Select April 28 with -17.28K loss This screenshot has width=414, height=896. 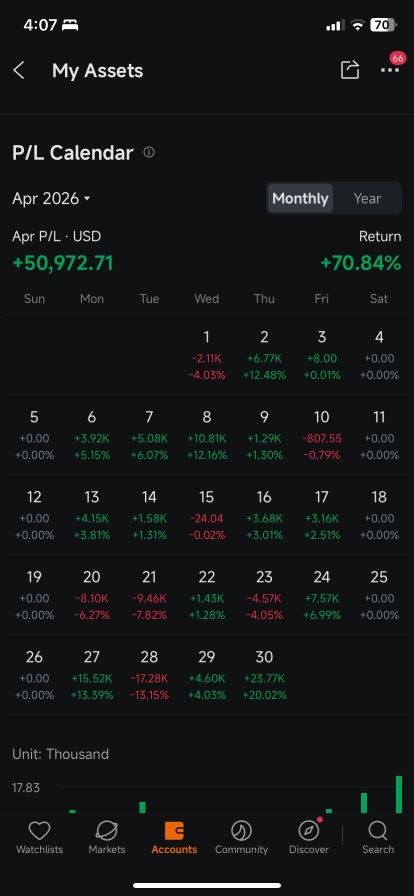(149, 676)
